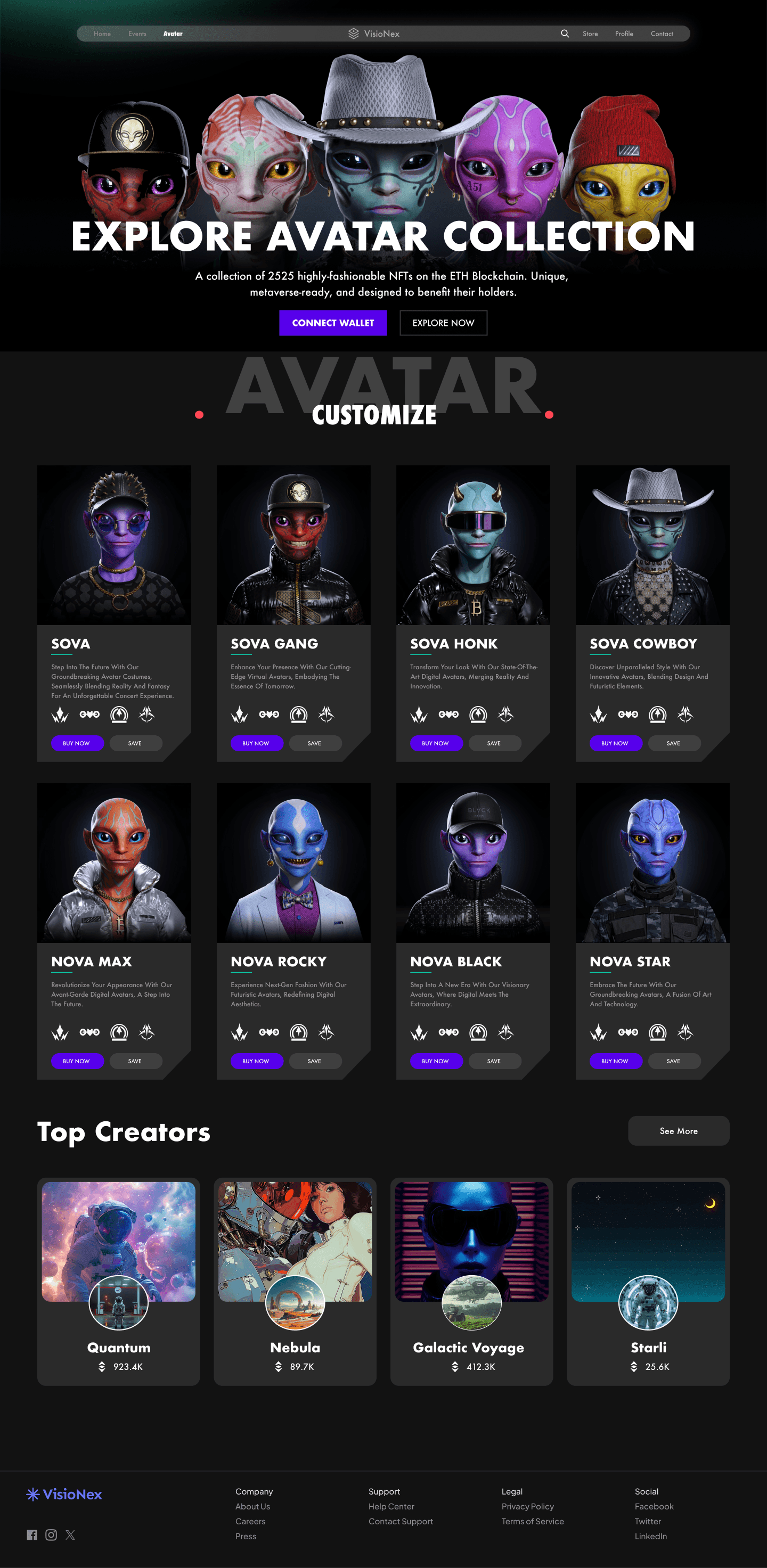Open the X (Twitter) icon in footer
The width and height of the screenshot is (767, 1568).
click(71, 1534)
